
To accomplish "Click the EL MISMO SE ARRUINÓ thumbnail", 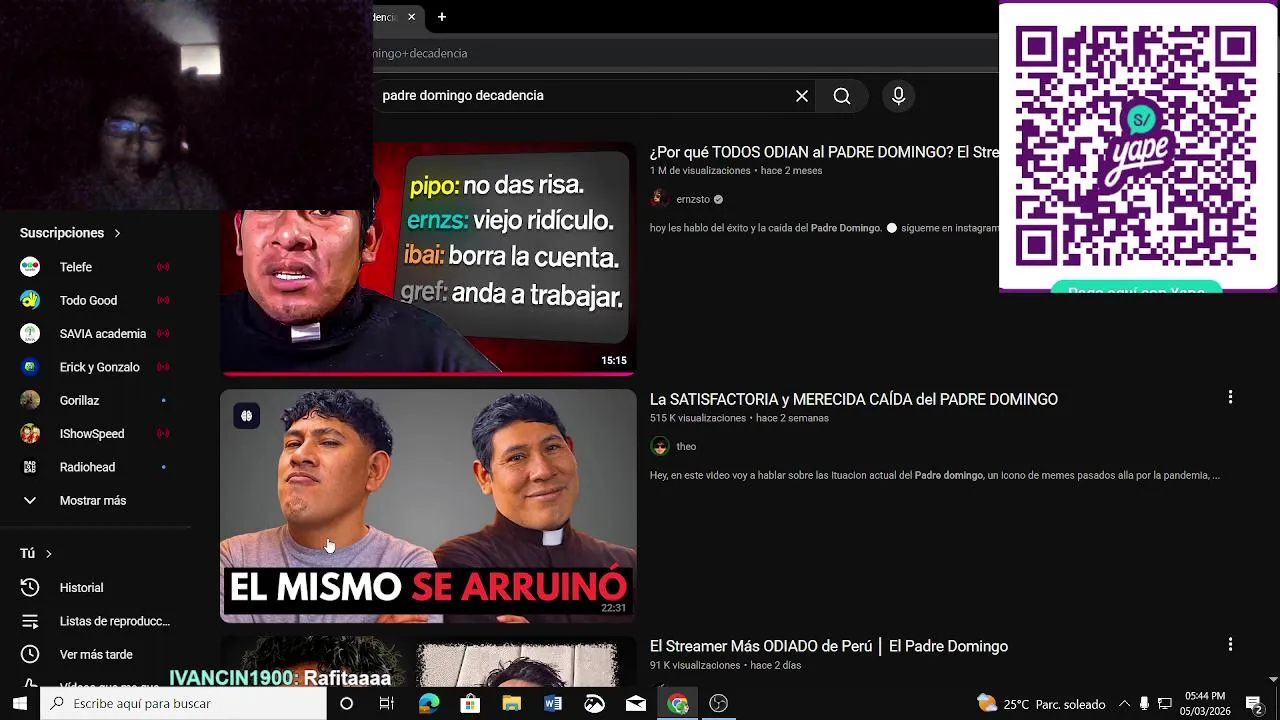I will point(428,506).
